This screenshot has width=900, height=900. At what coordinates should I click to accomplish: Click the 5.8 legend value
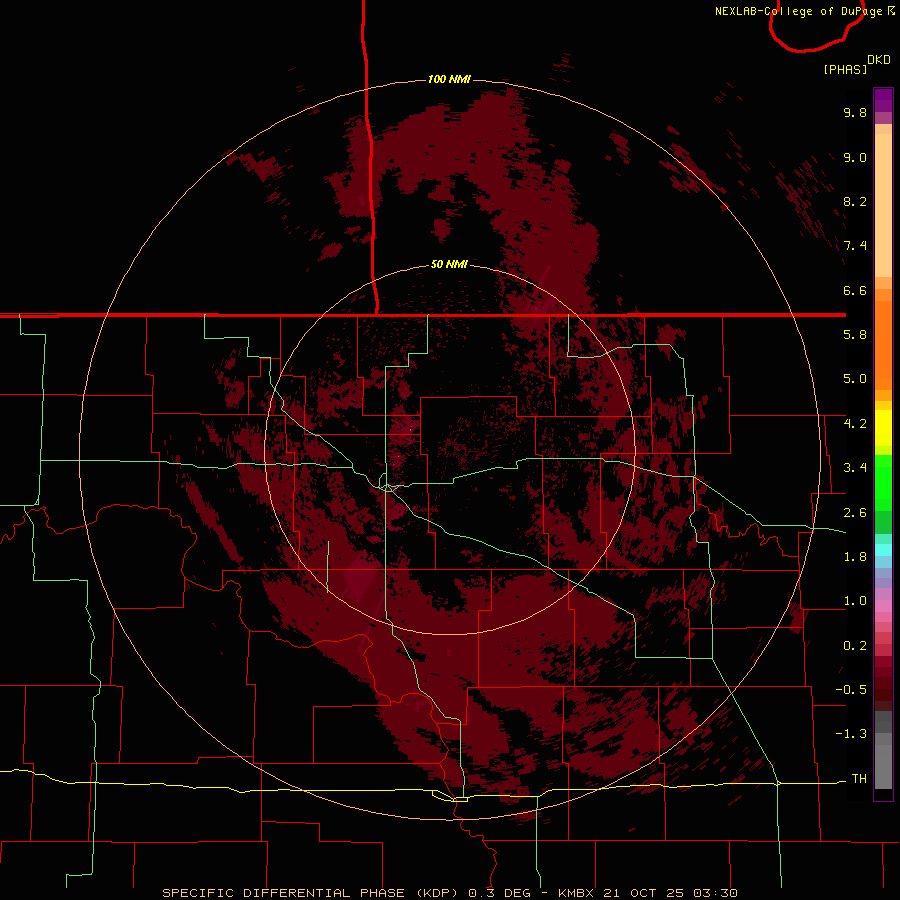pos(855,335)
